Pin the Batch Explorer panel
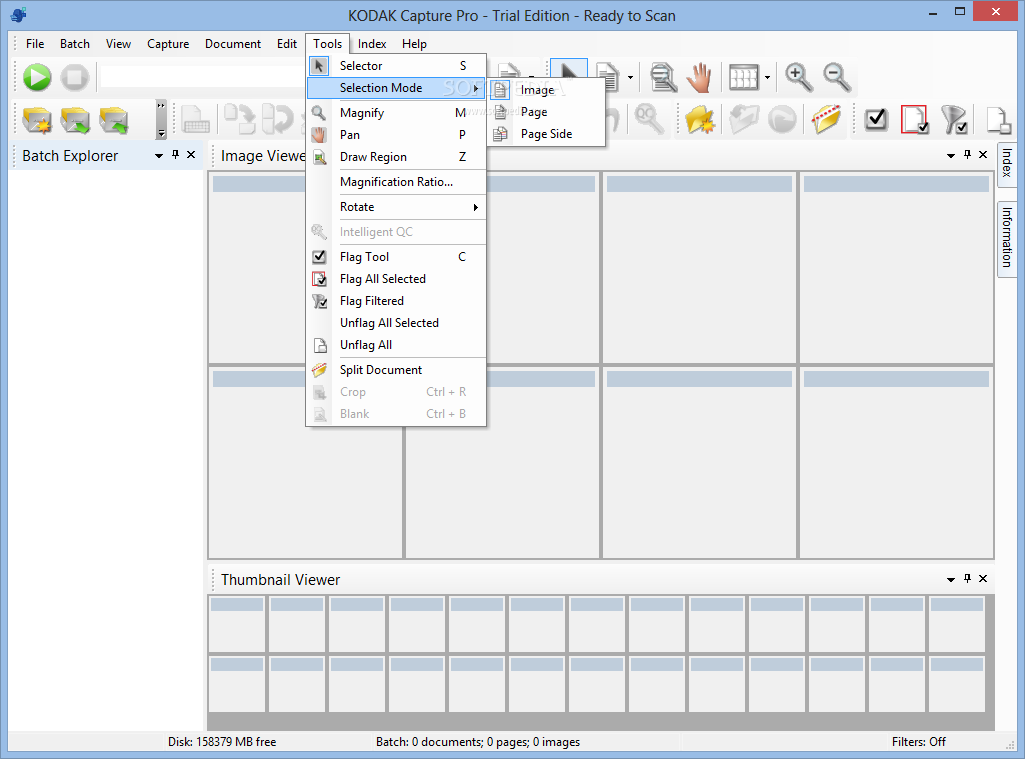Image resolution: width=1025 pixels, height=759 pixels. tap(175, 154)
